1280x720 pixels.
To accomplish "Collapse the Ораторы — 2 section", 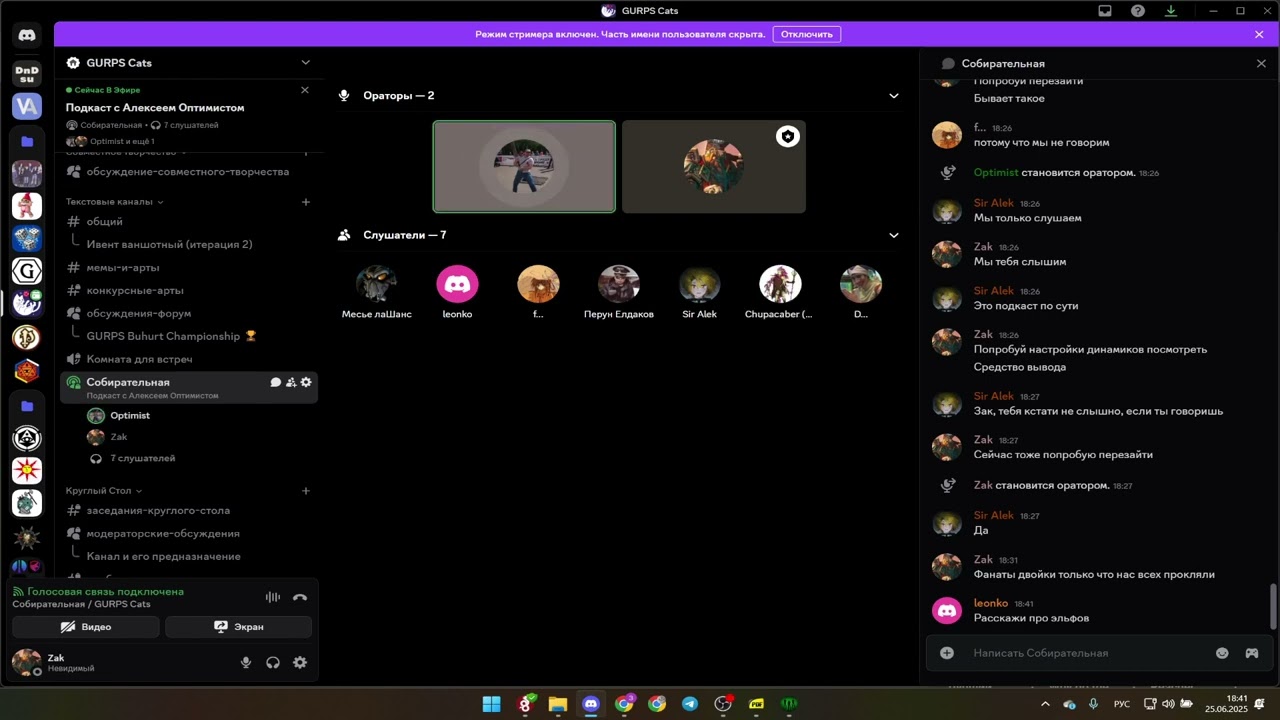I will [x=894, y=96].
